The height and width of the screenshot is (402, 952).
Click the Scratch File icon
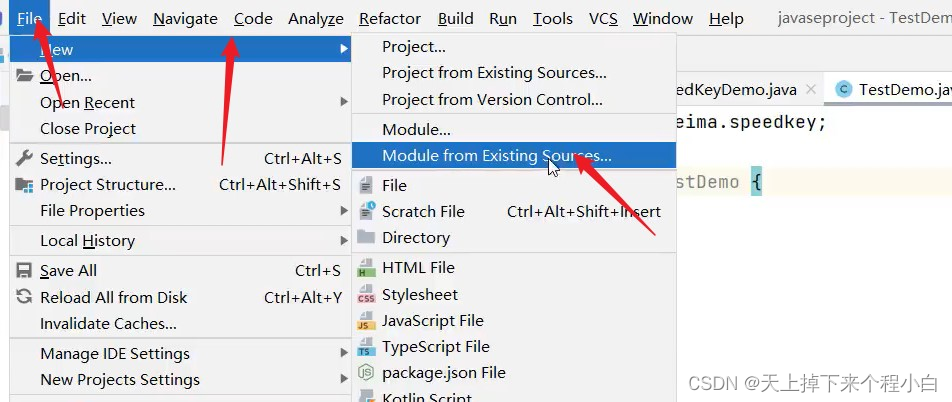point(365,211)
